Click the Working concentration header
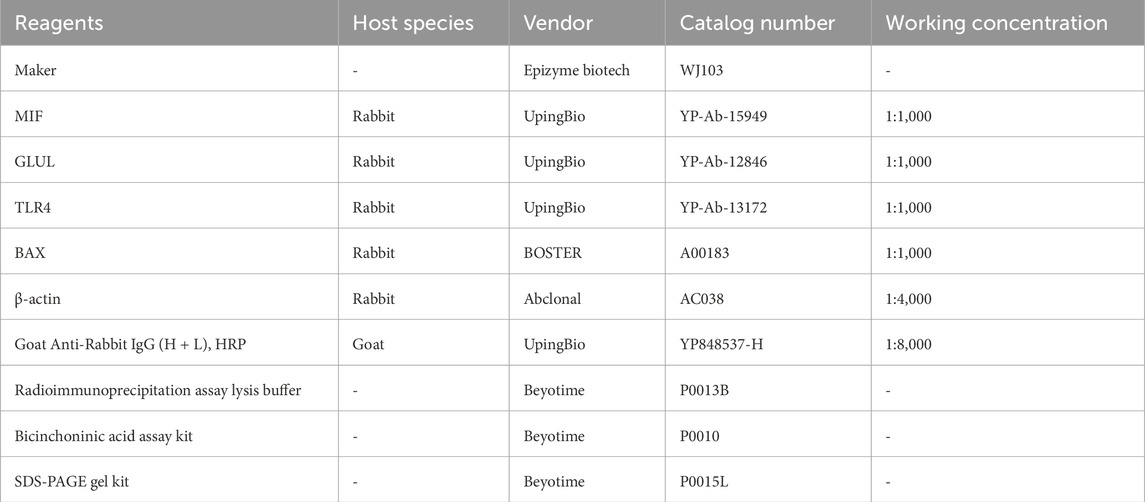Viewport: 1145px width, 502px height. click(x=996, y=23)
